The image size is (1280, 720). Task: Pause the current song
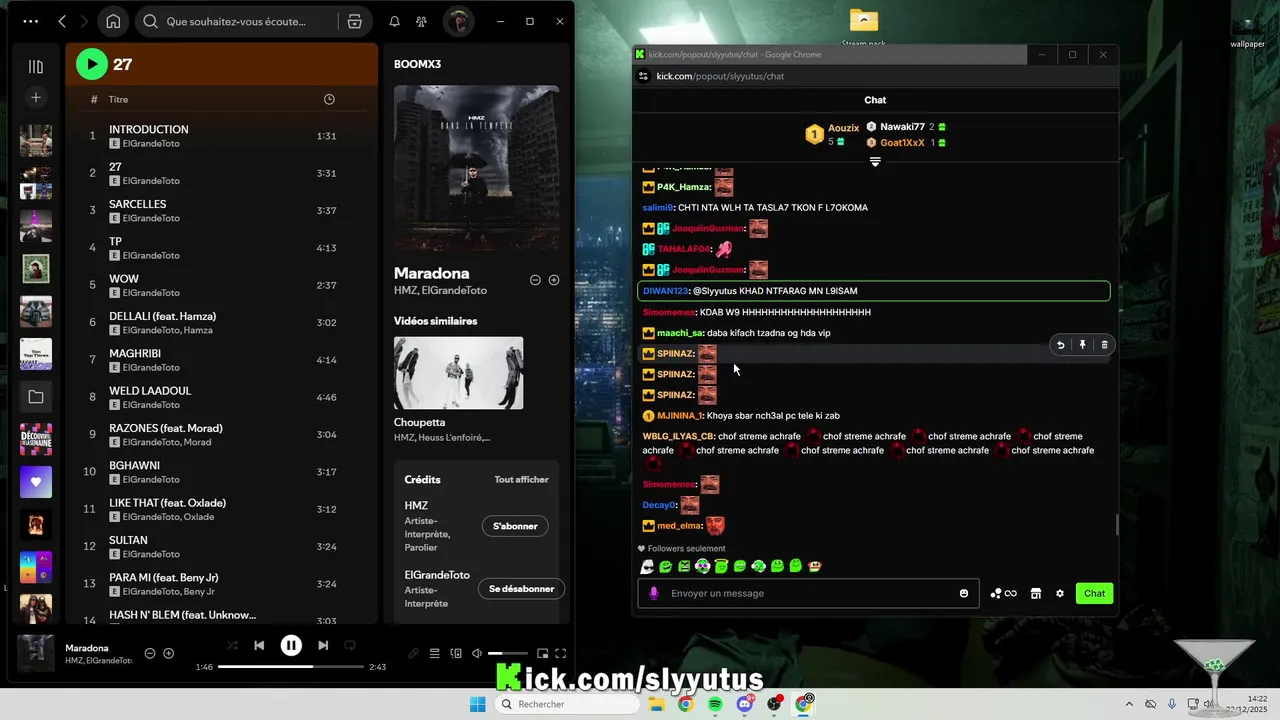tap(291, 646)
